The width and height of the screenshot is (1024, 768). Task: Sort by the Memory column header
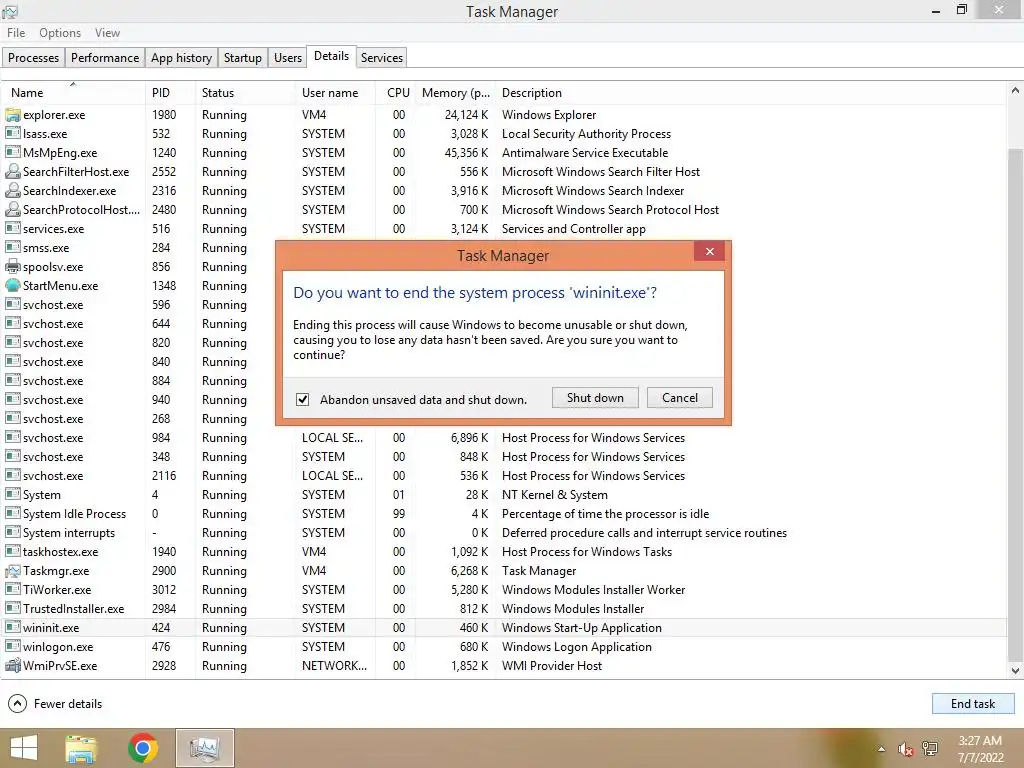coord(455,93)
